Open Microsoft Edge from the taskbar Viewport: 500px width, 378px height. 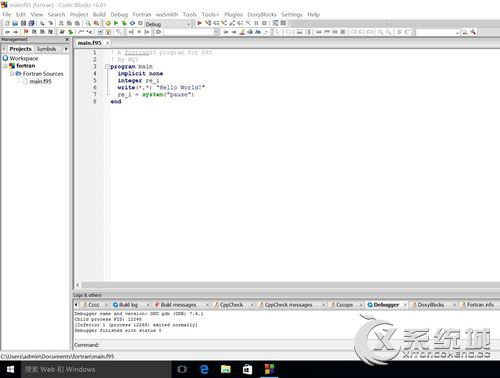pyautogui.click(x=204, y=369)
